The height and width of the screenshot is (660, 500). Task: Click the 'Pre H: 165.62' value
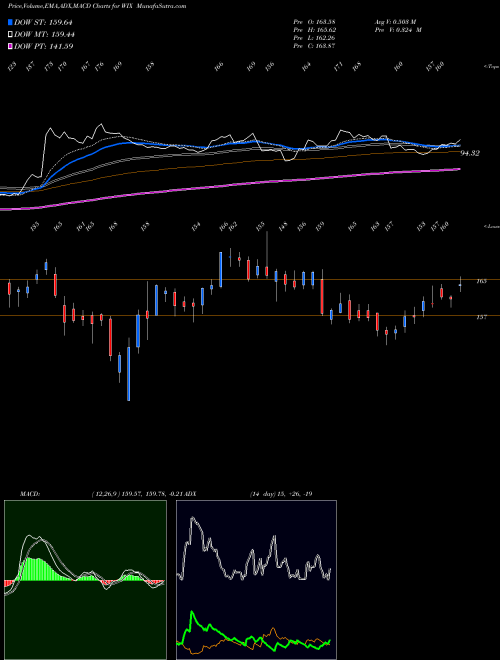click(314, 30)
